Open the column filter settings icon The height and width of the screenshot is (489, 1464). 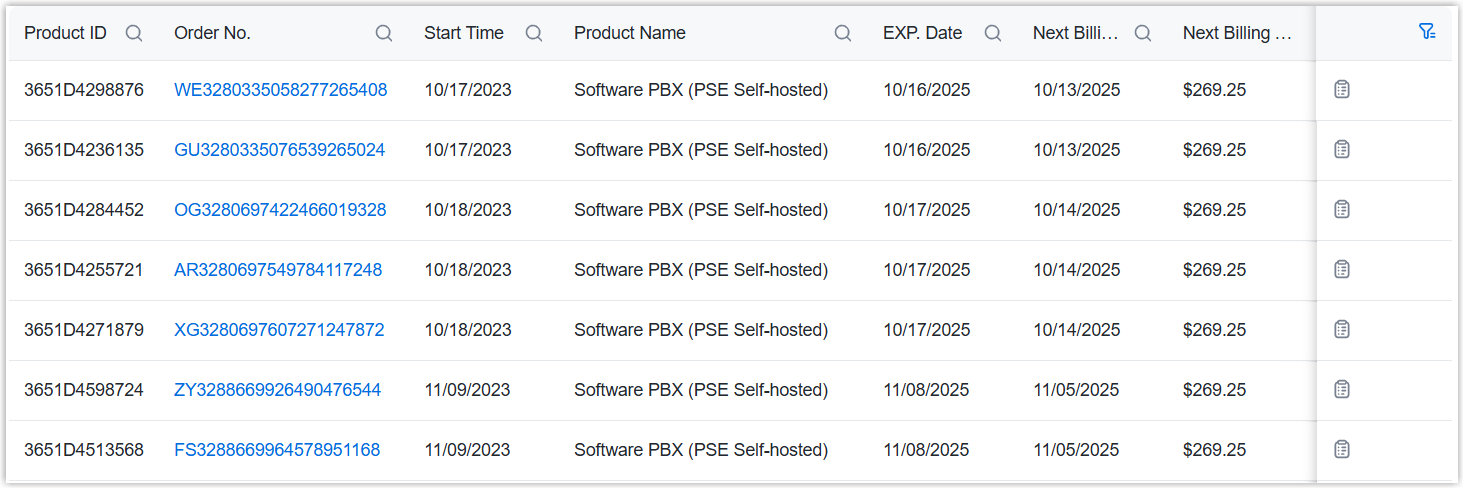pos(1427,32)
